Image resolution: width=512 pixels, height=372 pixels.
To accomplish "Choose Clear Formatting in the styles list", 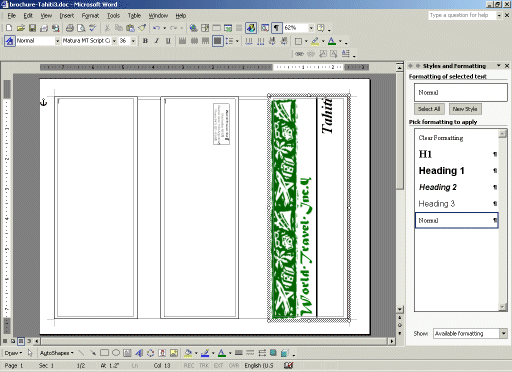I will [x=456, y=138].
